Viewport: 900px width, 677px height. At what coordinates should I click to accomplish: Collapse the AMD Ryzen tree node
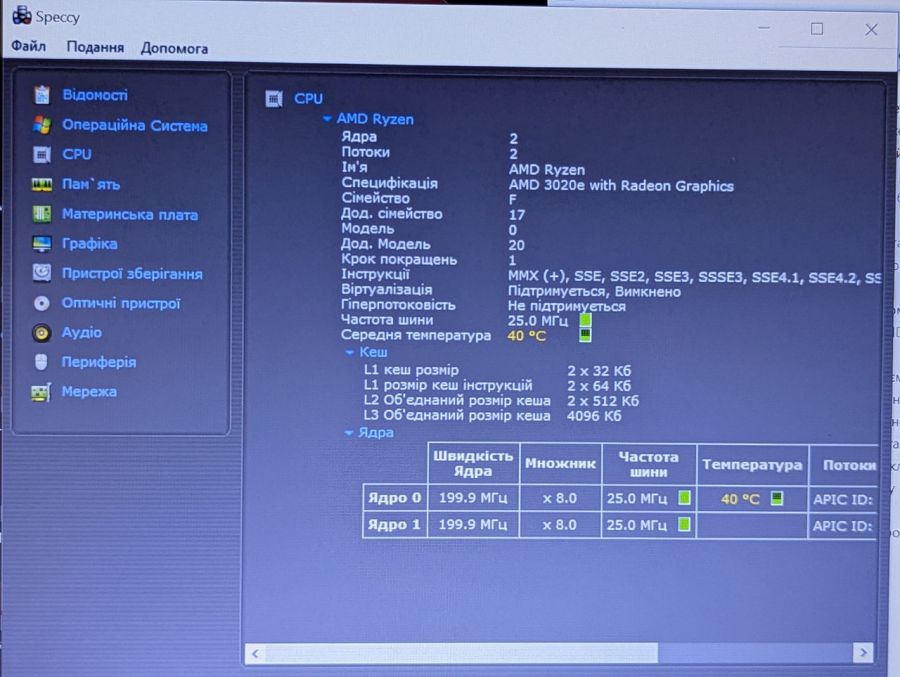tap(327, 119)
